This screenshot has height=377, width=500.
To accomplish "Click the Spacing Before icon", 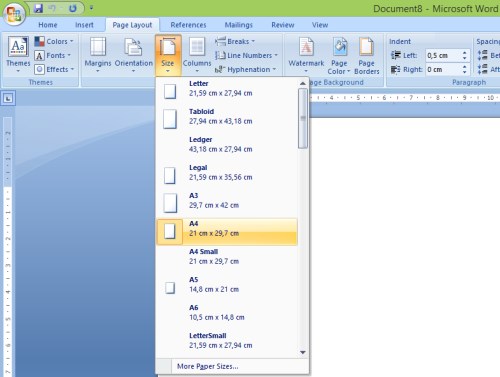I will point(482,55).
